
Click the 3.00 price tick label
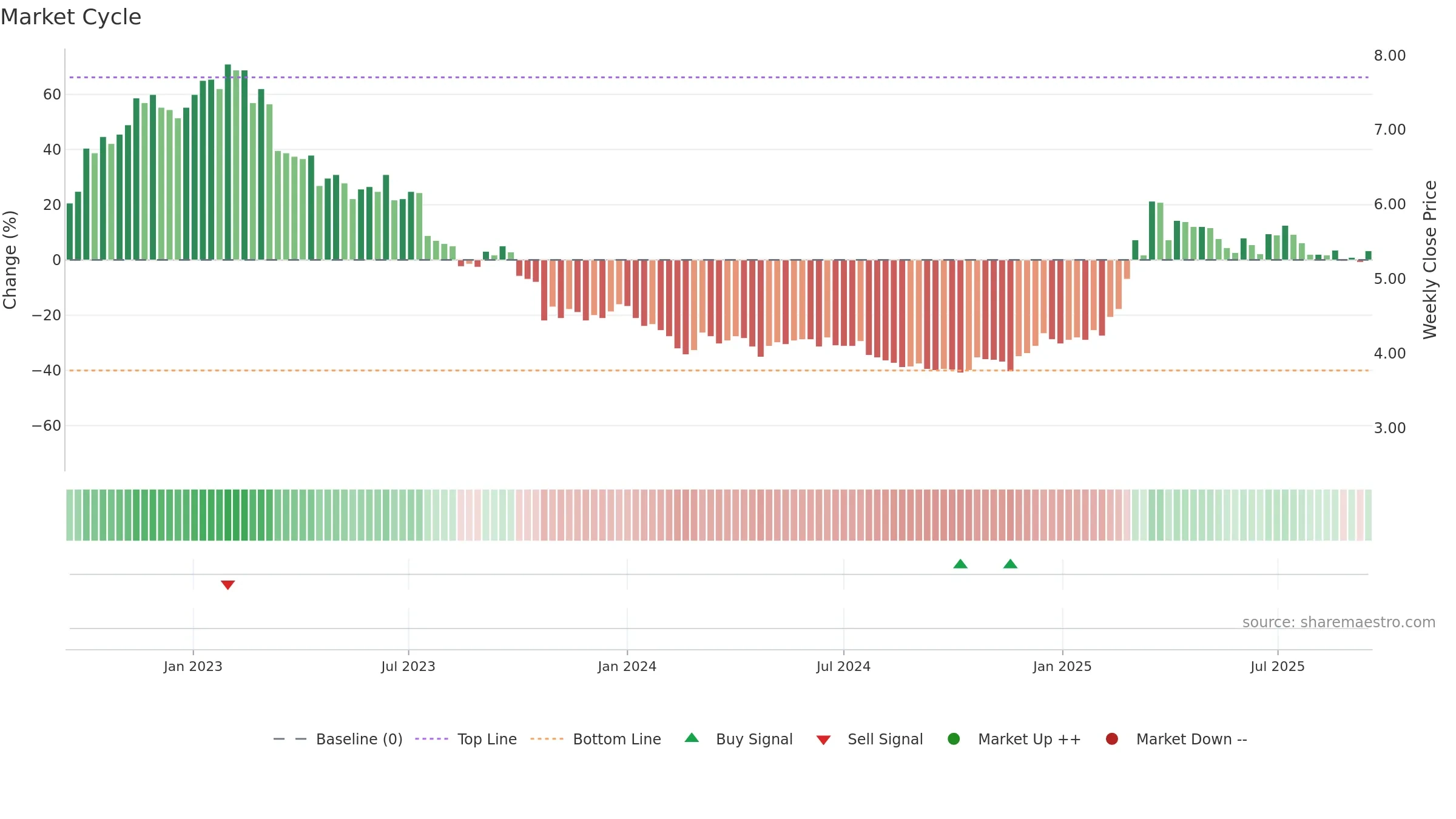click(1390, 428)
